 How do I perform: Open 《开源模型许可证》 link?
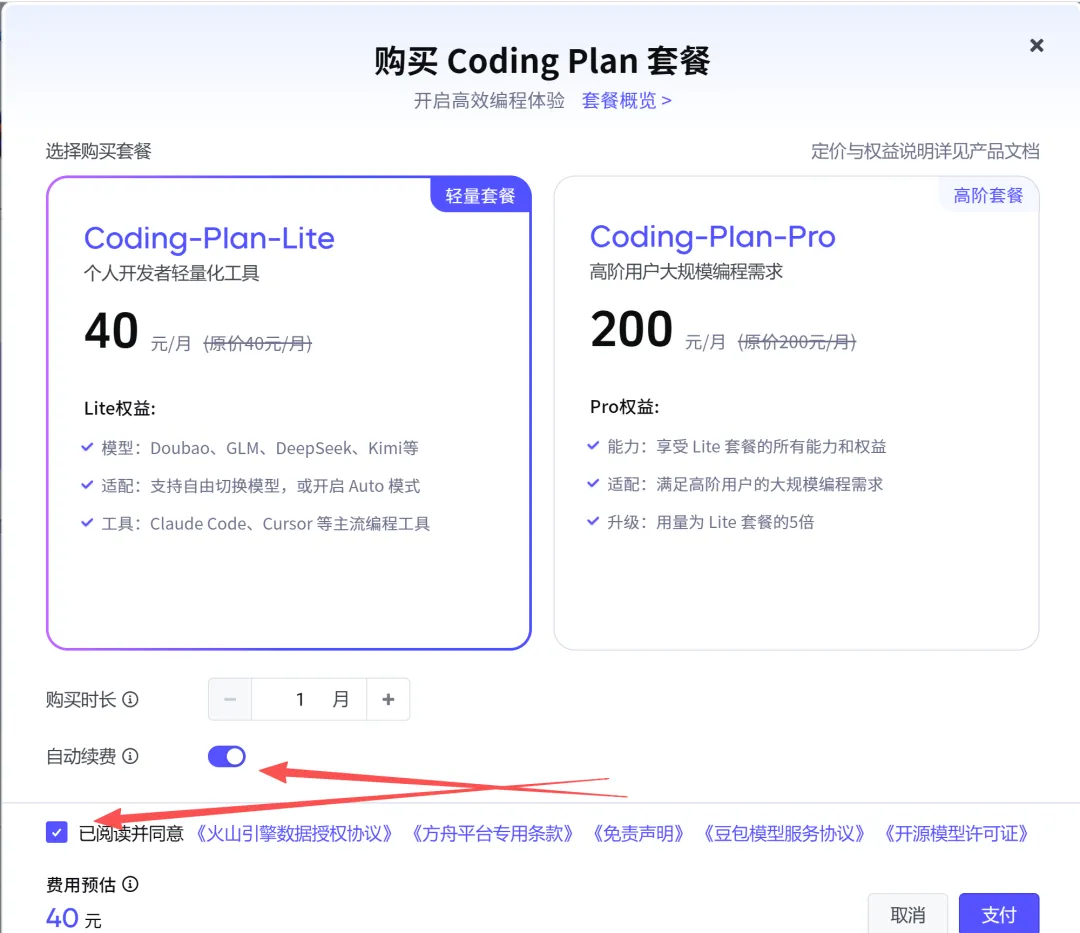[956, 834]
